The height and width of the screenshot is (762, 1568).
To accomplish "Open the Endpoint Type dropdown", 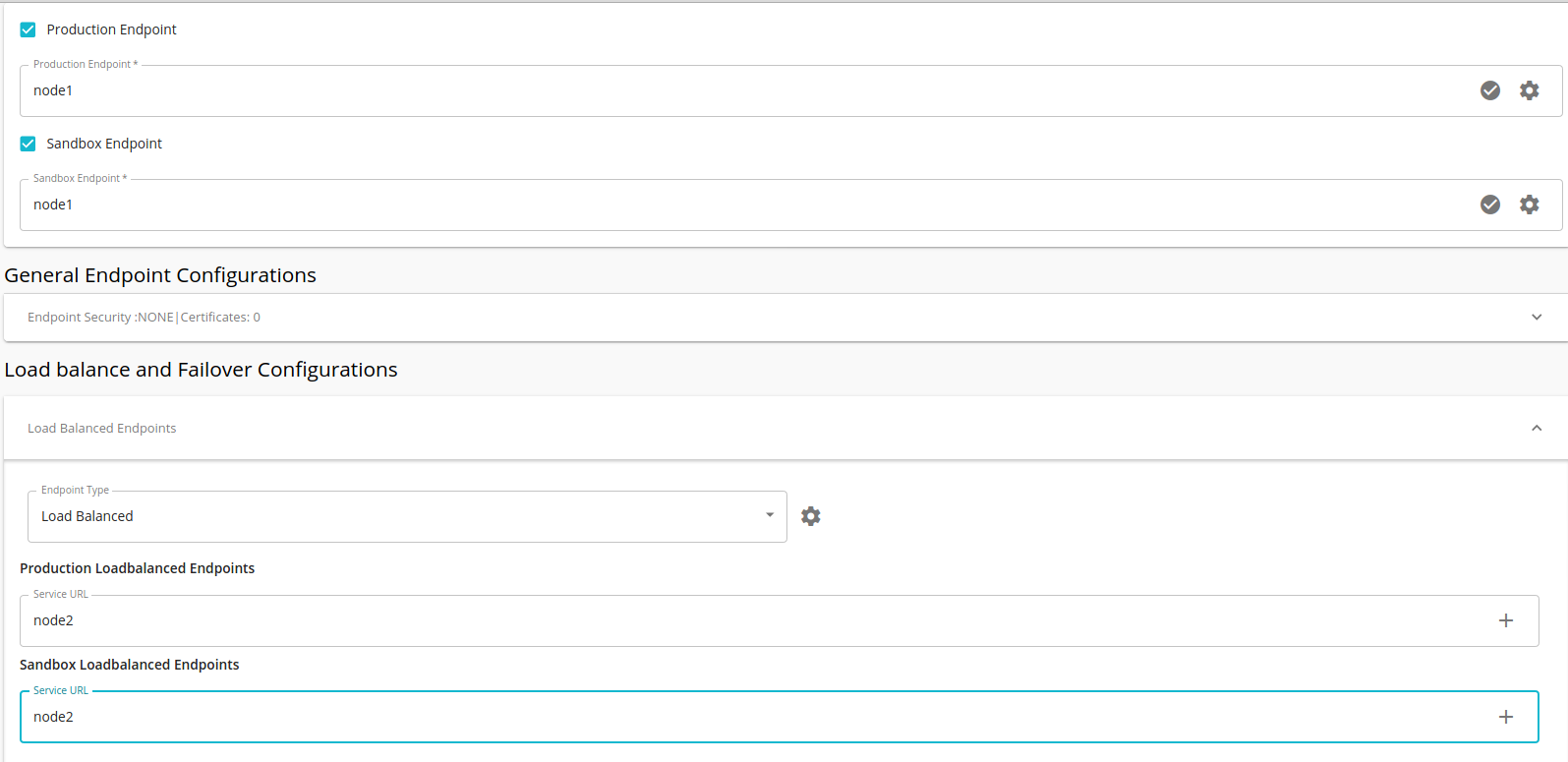I will click(407, 516).
